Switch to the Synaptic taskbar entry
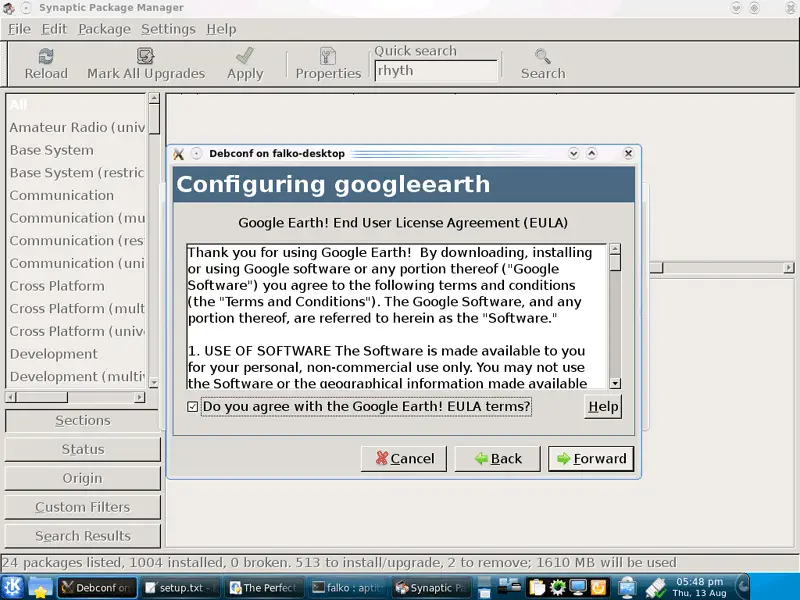Image resolution: width=800 pixels, height=600 pixels. tap(431, 587)
